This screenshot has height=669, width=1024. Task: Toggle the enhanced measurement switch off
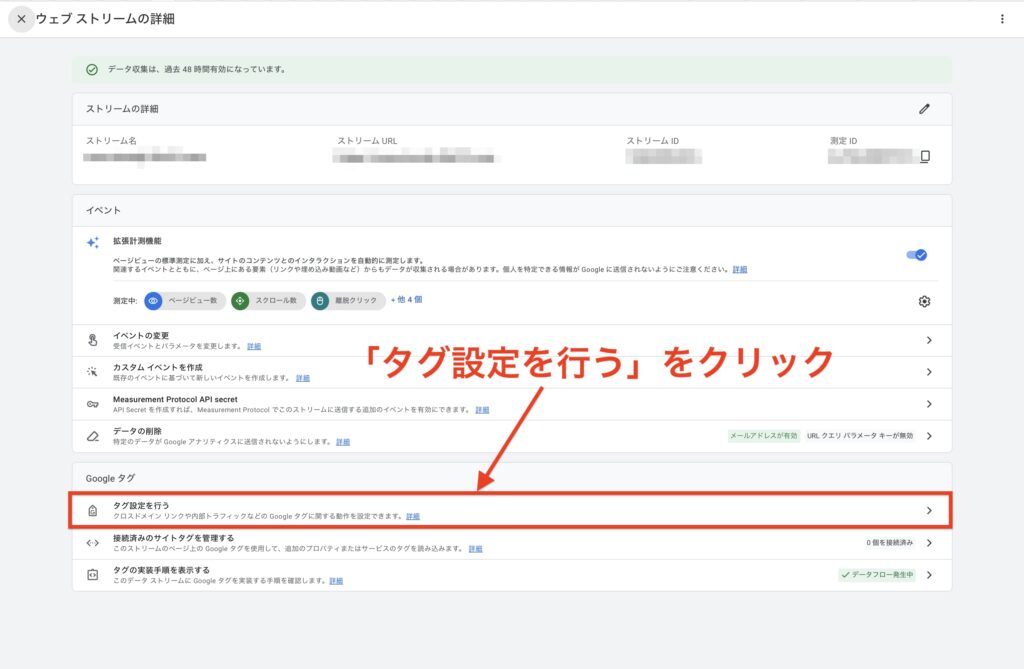coord(916,255)
